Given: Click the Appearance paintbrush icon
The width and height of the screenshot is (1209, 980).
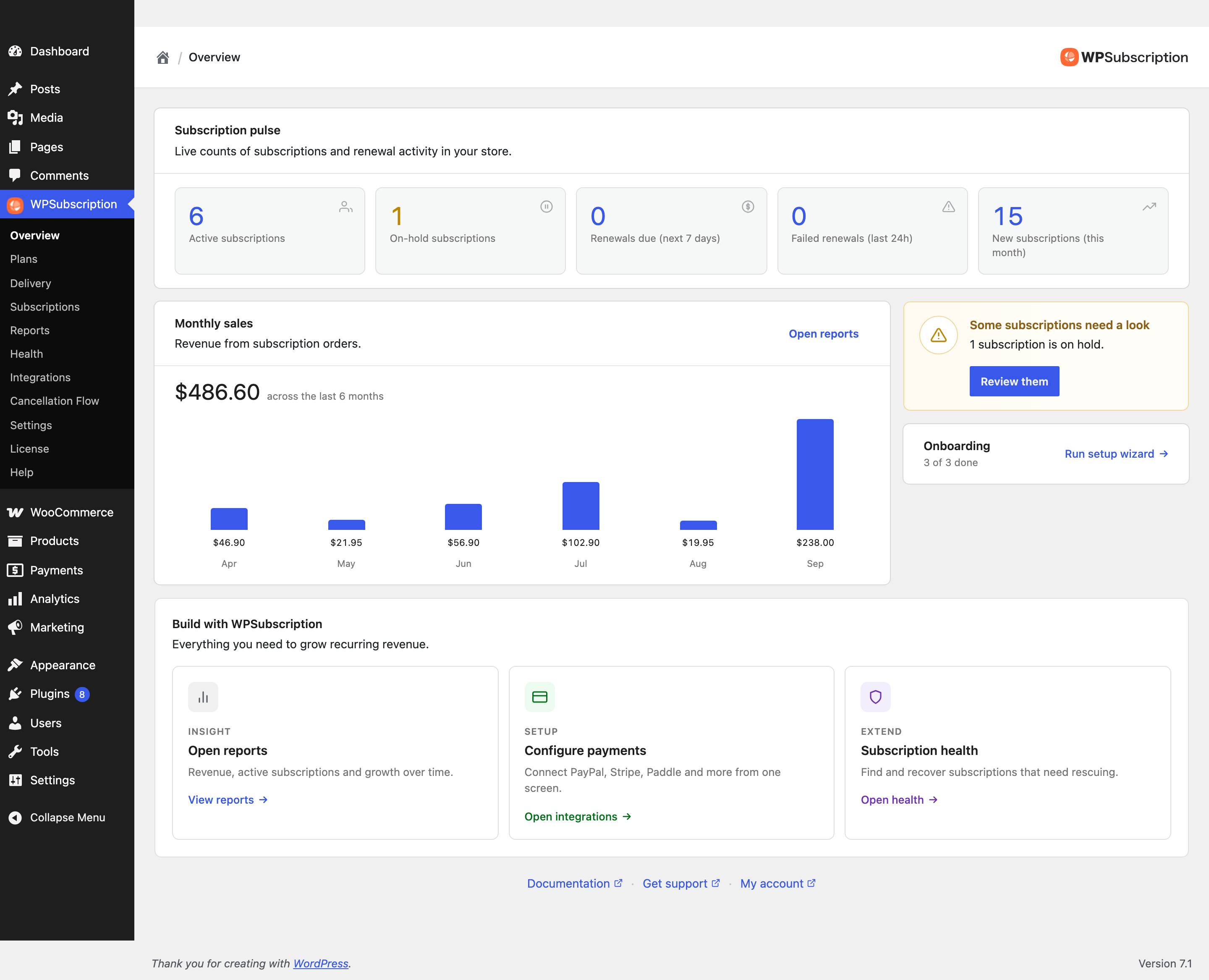Looking at the screenshot, I should pos(15,665).
